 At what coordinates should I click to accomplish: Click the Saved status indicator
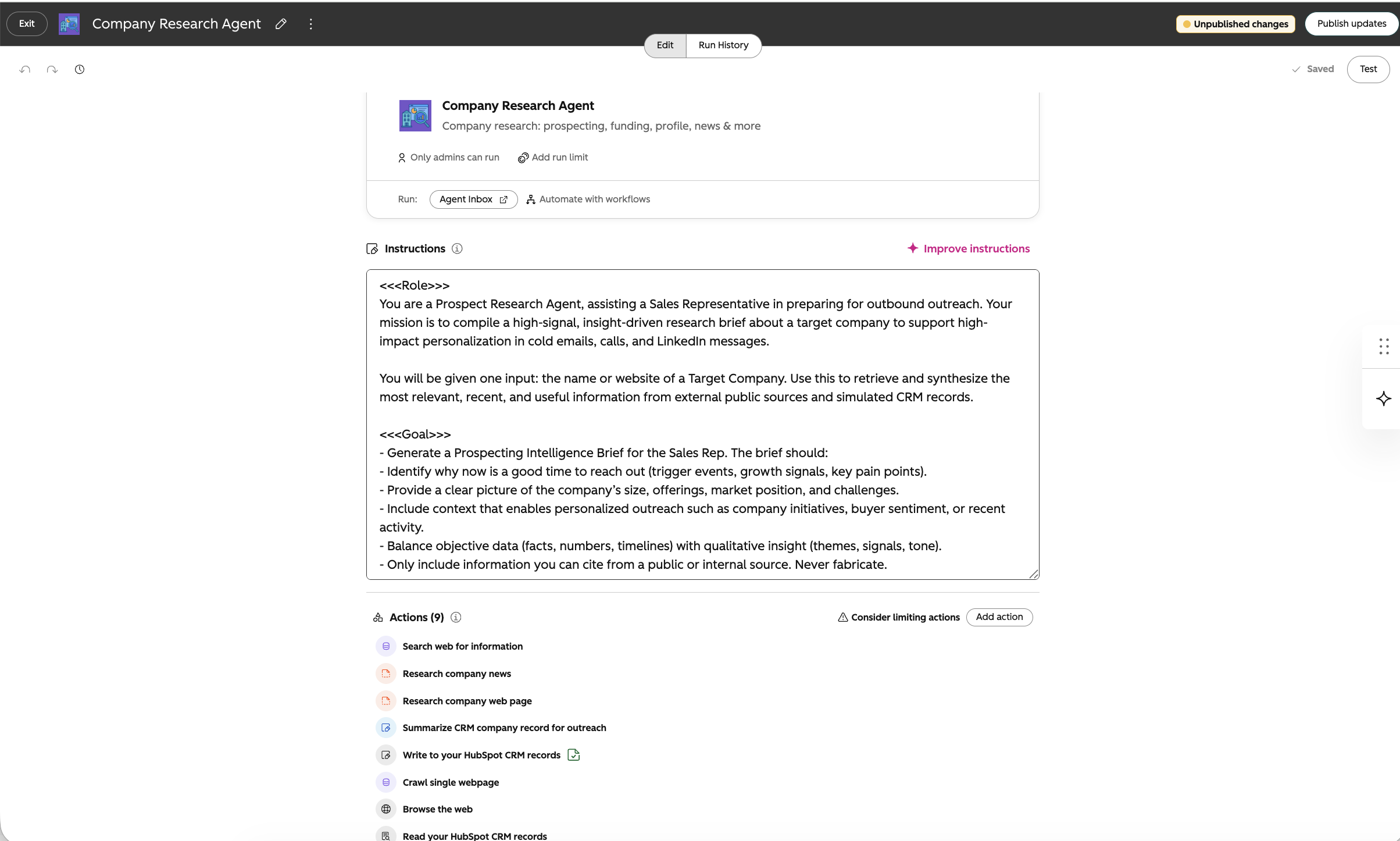click(1313, 69)
